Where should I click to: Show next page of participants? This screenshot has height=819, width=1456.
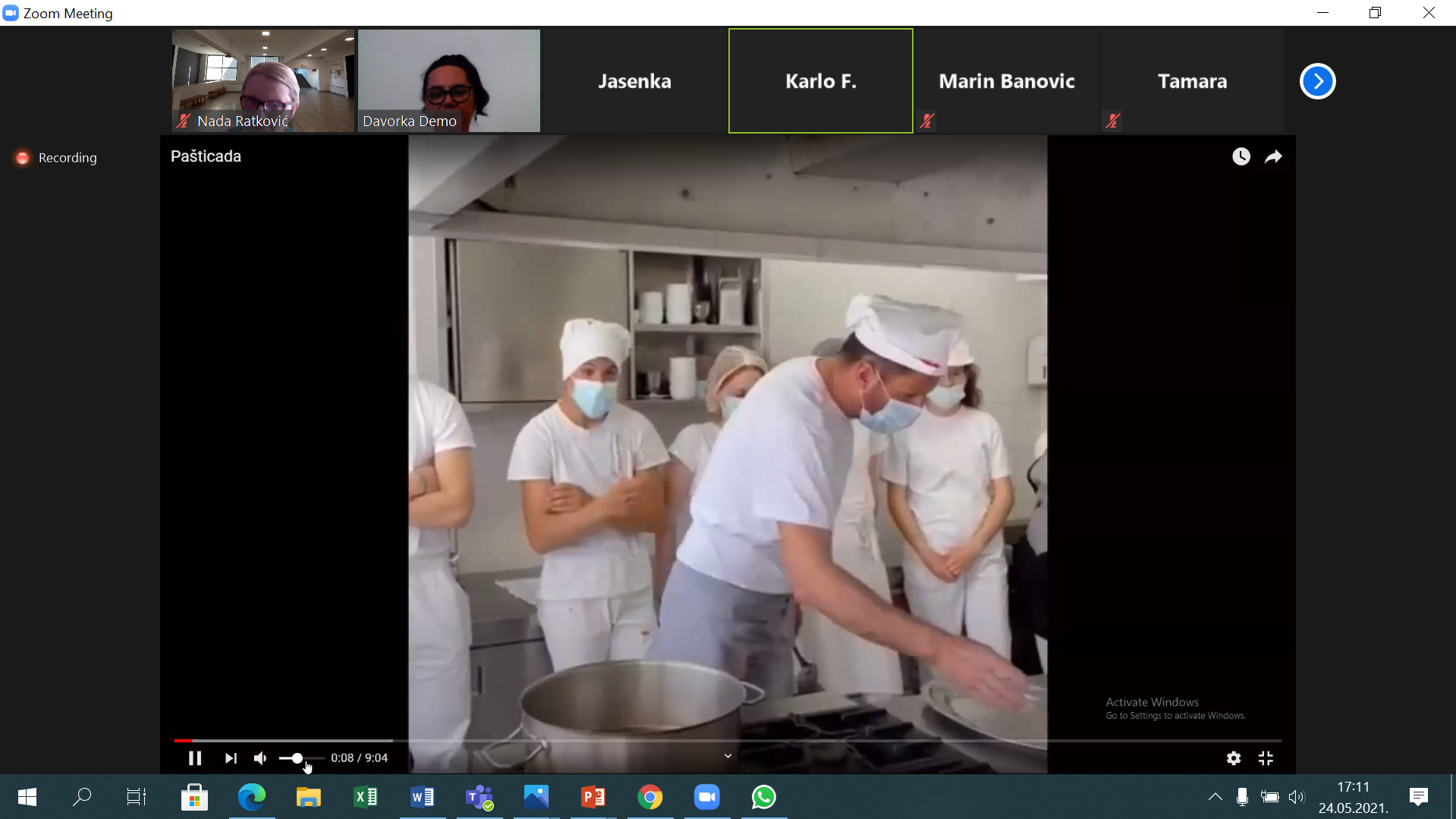point(1318,81)
